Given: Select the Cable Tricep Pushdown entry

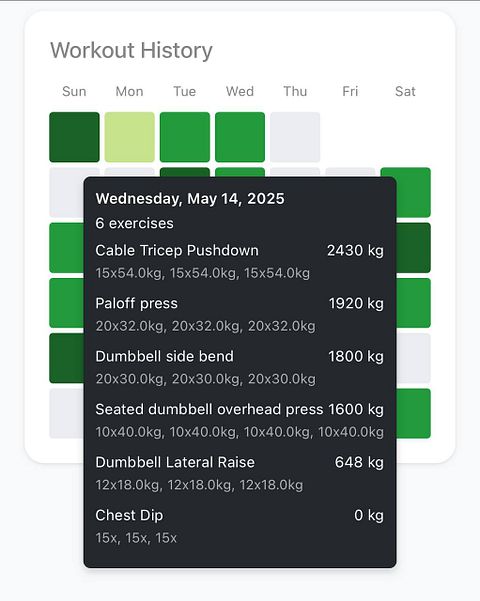Looking at the screenshot, I should pos(240,261).
